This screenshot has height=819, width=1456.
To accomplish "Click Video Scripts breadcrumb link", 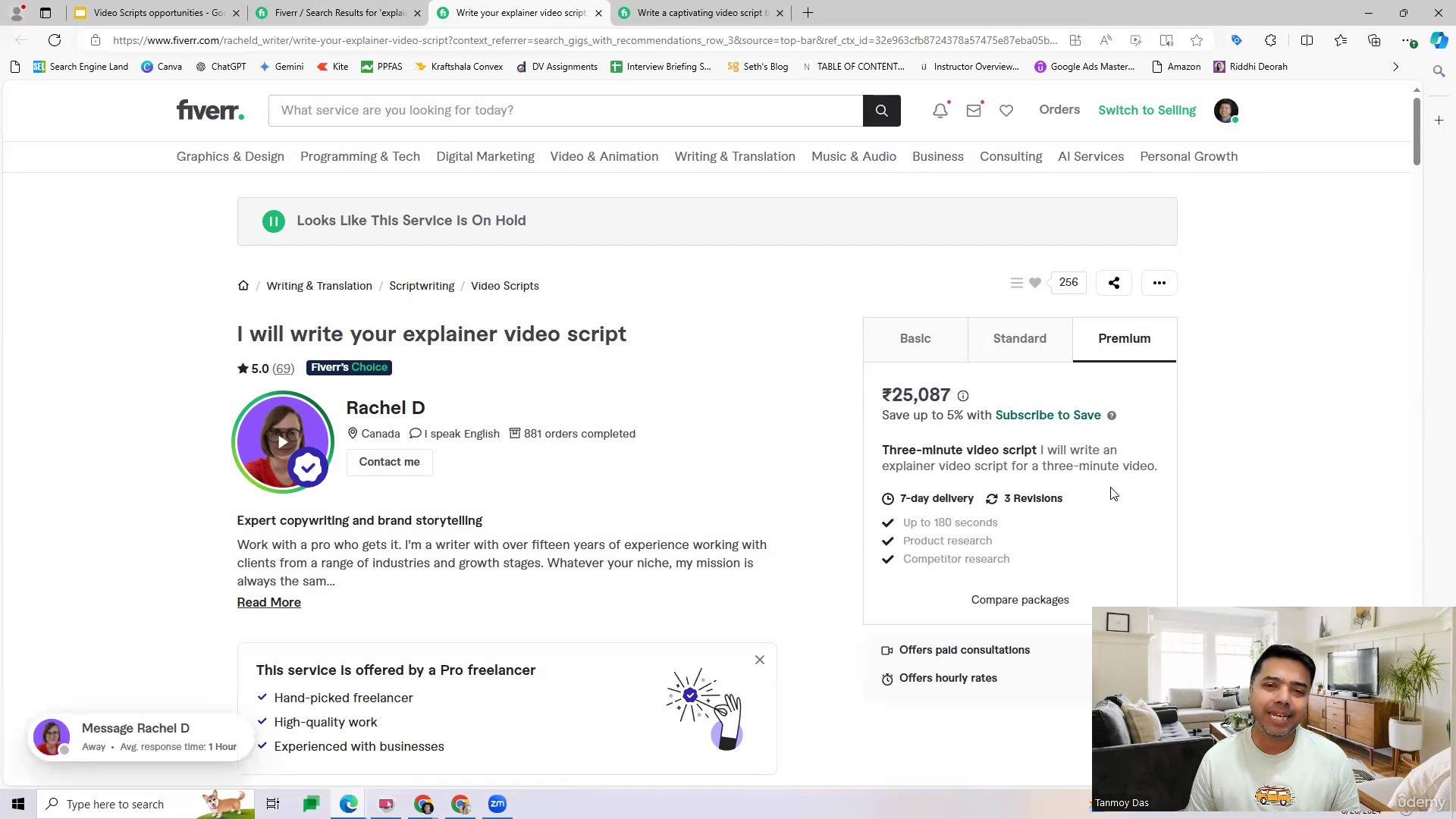I will pos(505,286).
